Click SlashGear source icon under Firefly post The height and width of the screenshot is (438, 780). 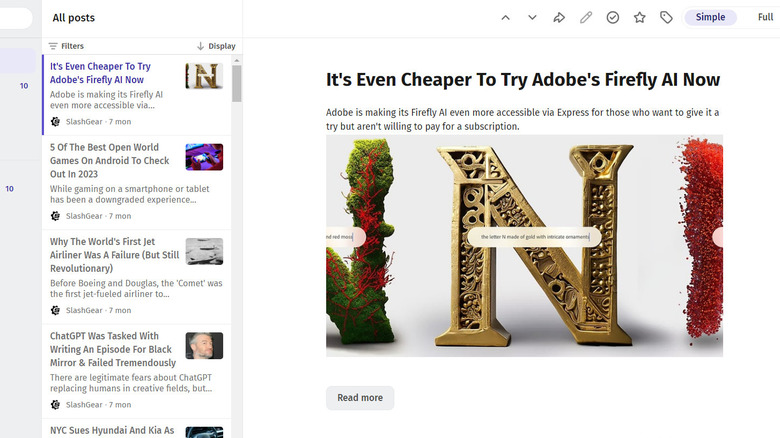point(56,122)
